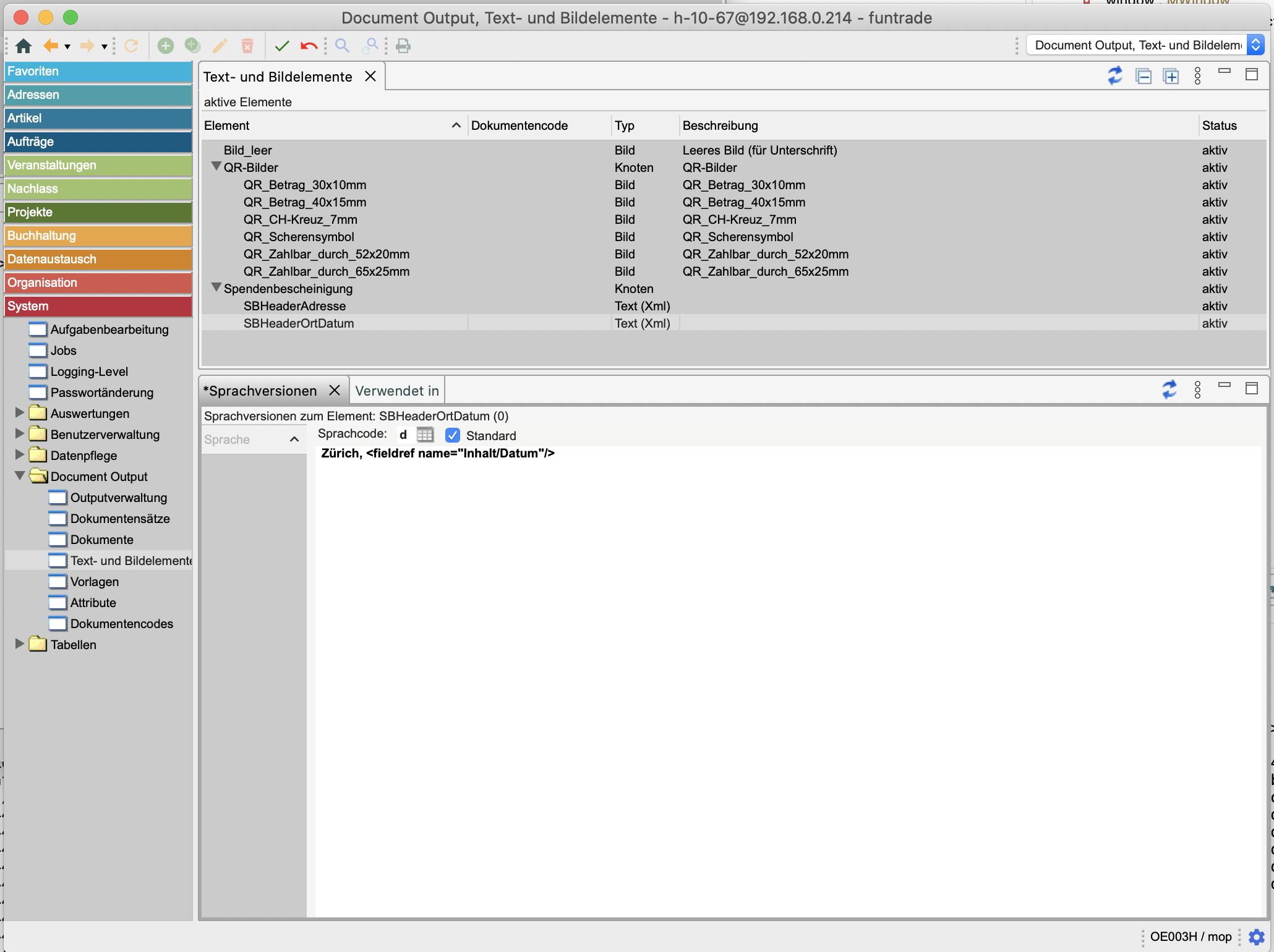Open Vorlagen in Document Output
This screenshot has width=1274, height=952.
[94, 582]
